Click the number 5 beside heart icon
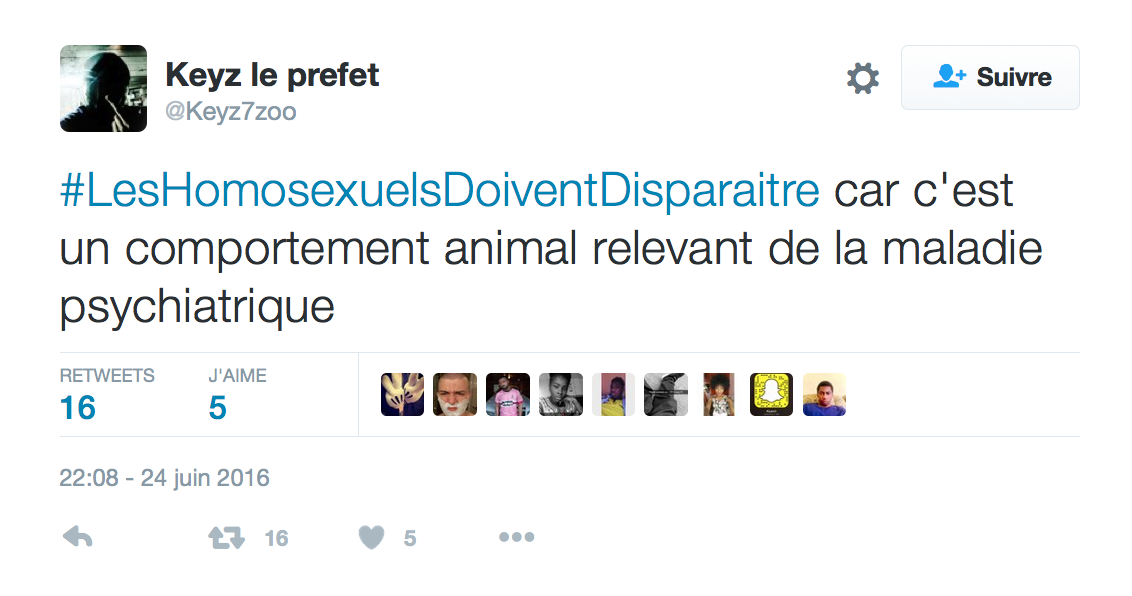 click(x=410, y=539)
